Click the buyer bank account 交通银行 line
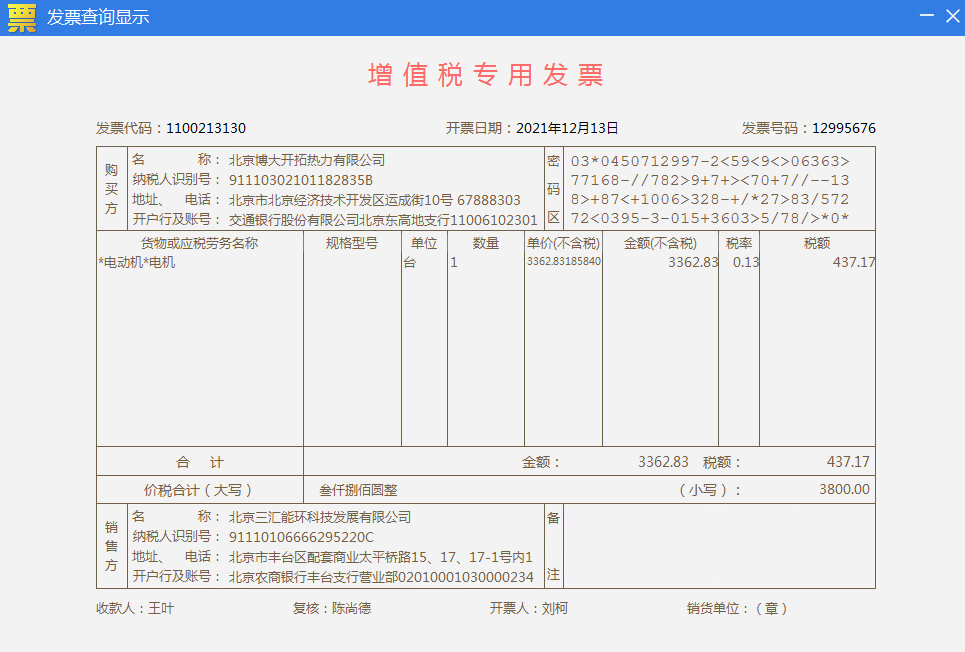This screenshot has width=965, height=652. (383, 220)
